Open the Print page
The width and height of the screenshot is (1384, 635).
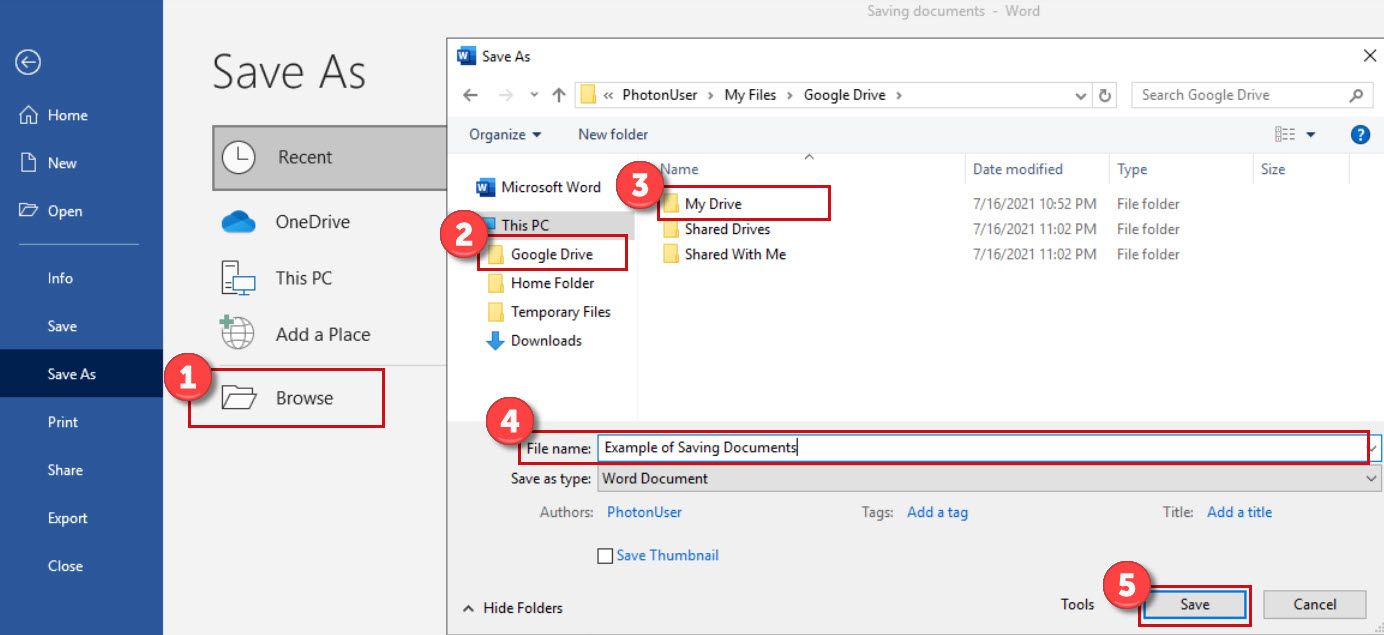[63, 422]
